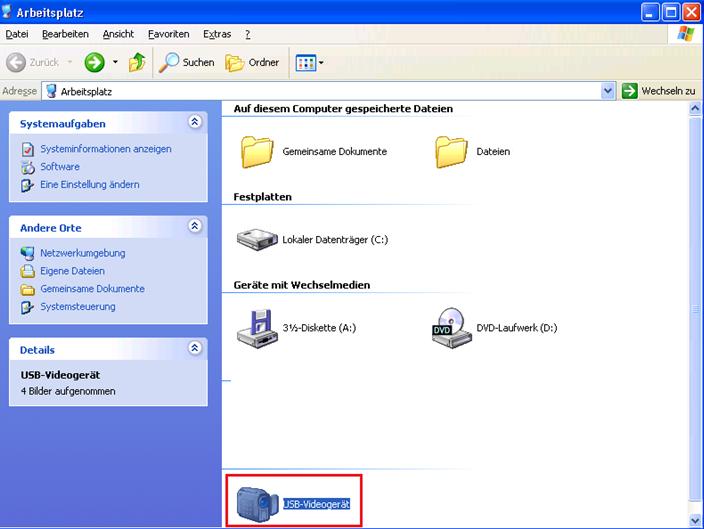Viewport: 704px width, 529px height.
Task: Click the Windows logo throbber
Action: point(686,34)
